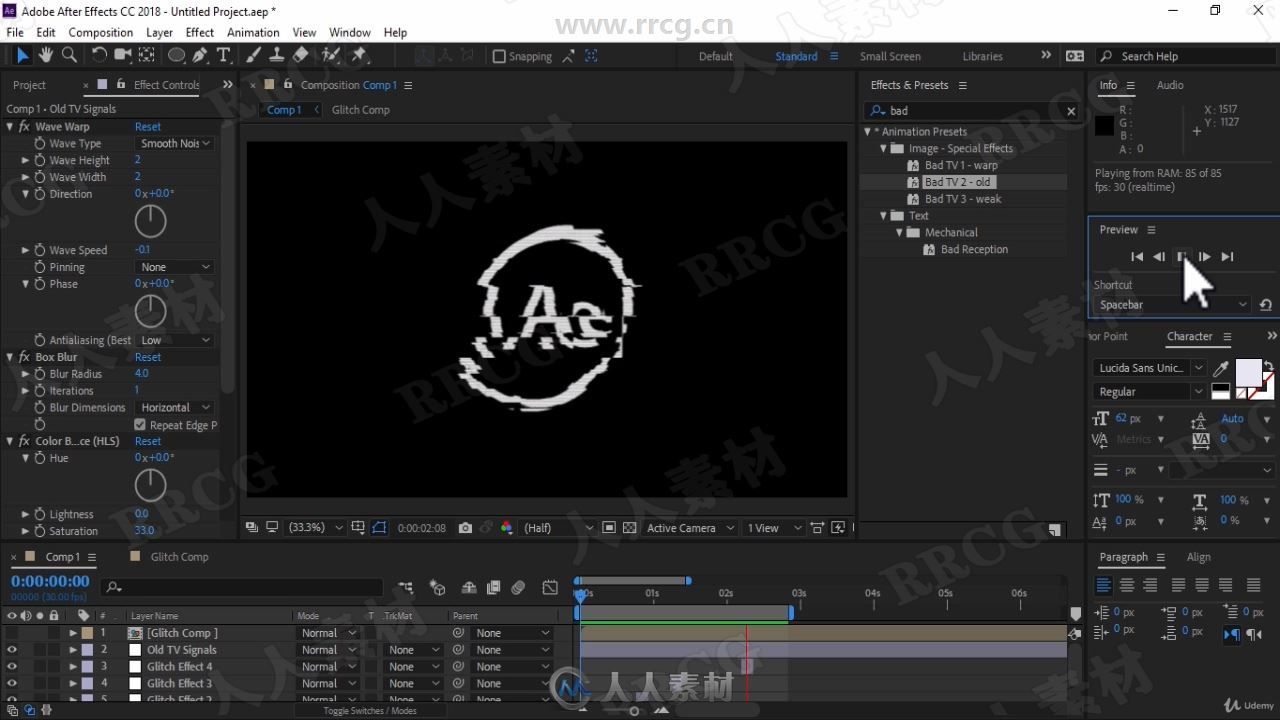Toggle the Box Blur fx switch

click(25, 357)
